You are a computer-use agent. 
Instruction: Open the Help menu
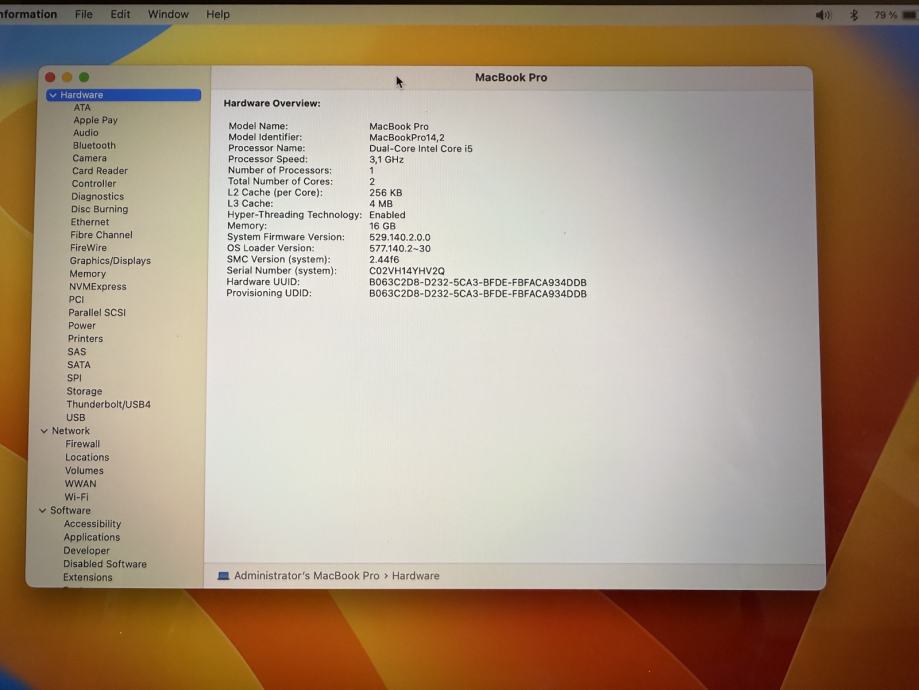[x=218, y=14]
